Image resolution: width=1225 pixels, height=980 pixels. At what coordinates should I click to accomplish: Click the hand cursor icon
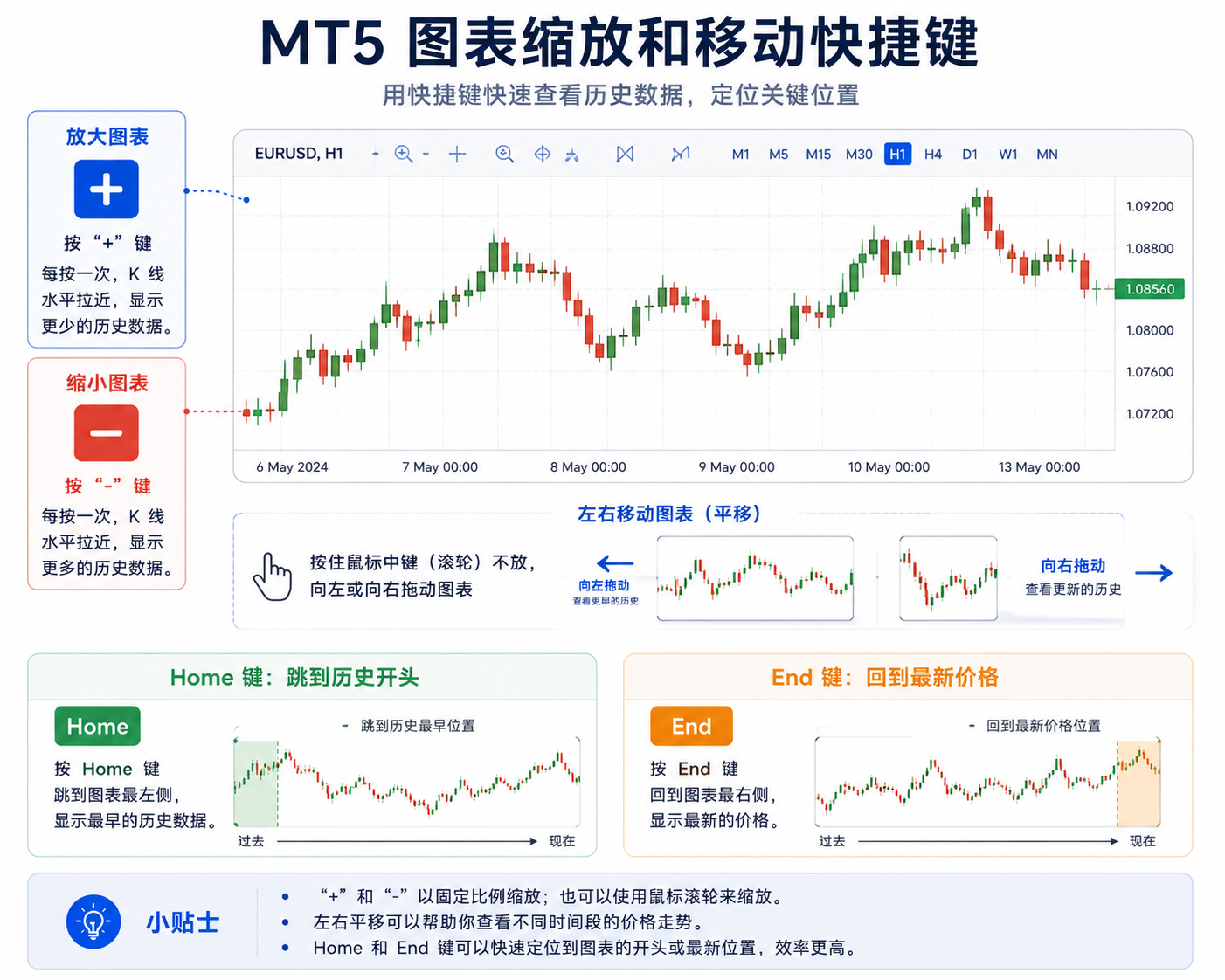click(273, 576)
